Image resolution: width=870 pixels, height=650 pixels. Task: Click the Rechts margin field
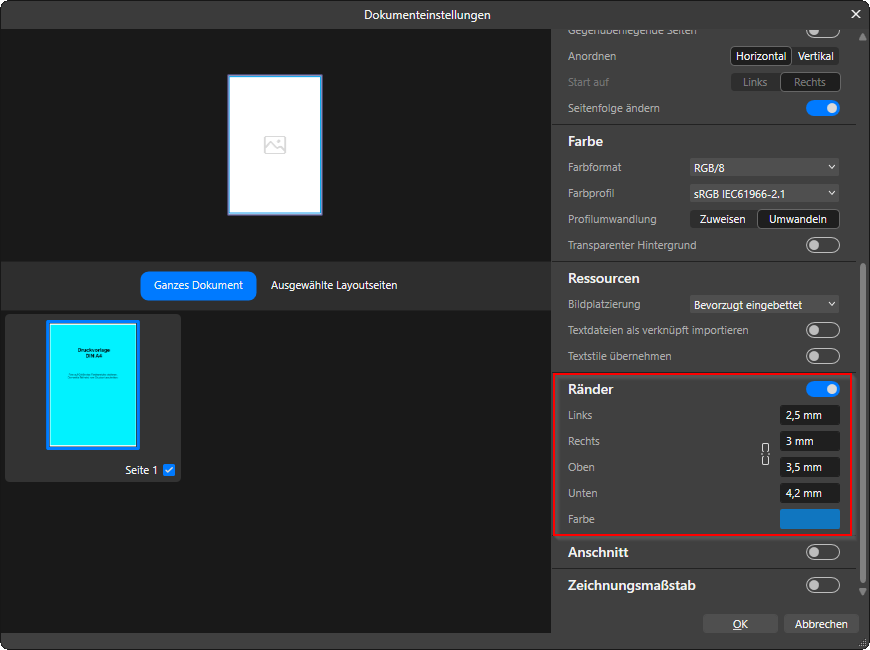tap(810, 441)
